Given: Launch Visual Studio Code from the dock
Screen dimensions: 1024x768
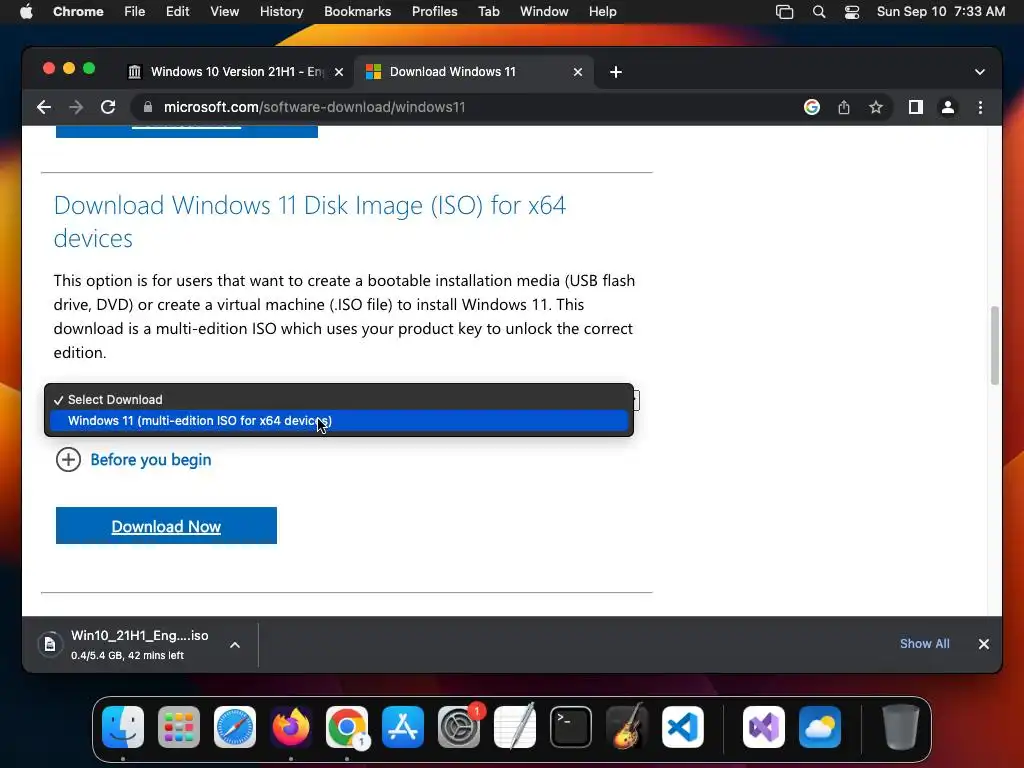Looking at the screenshot, I should (x=682, y=727).
